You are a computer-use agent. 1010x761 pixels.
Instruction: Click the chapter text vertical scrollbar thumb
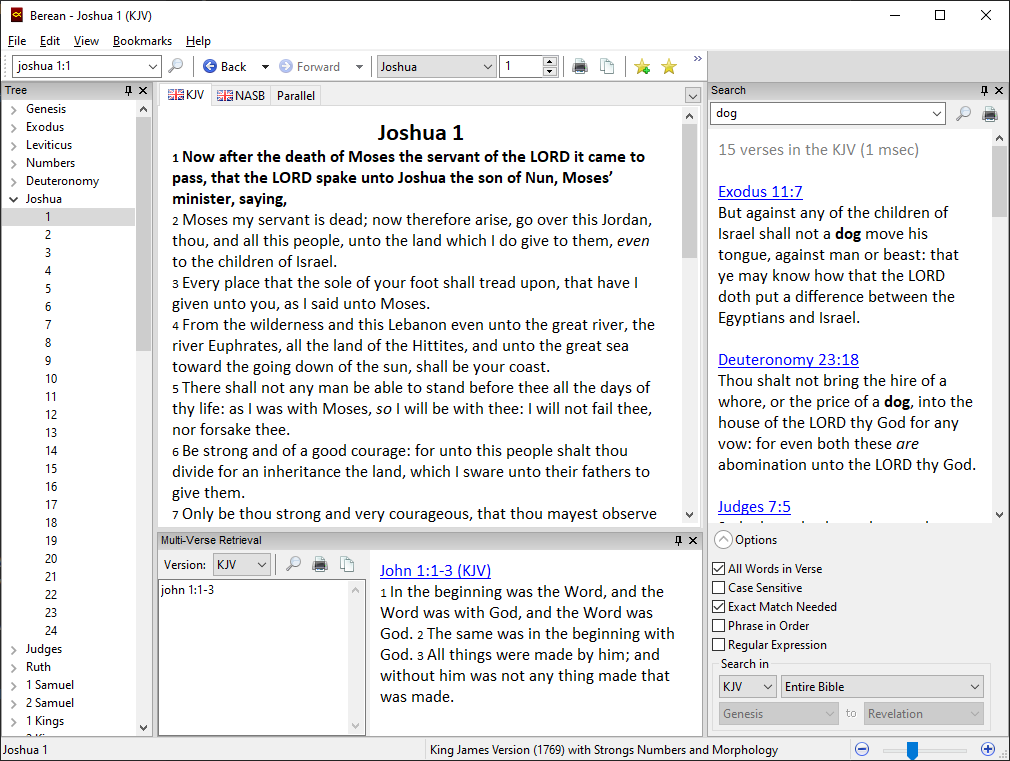click(689, 191)
